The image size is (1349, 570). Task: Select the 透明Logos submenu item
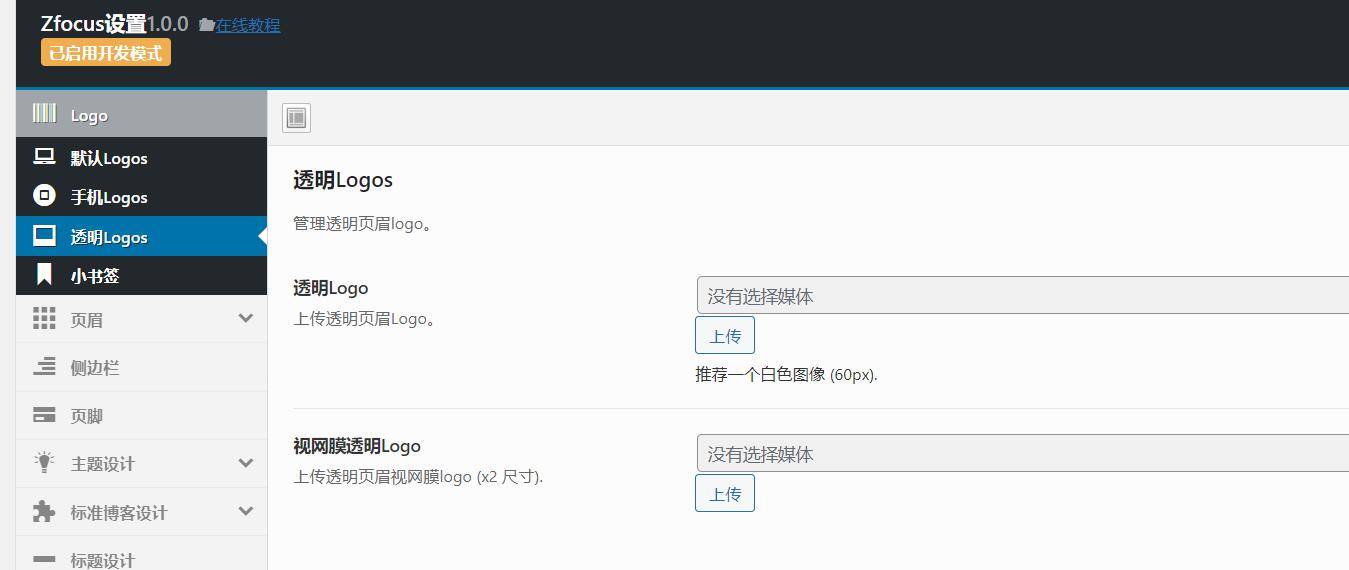click(x=141, y=236)
